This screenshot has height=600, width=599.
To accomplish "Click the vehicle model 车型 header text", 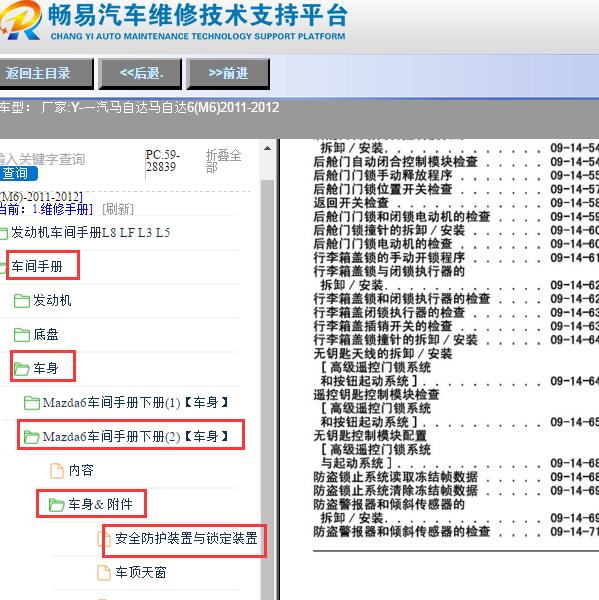I will click(140, 108).
